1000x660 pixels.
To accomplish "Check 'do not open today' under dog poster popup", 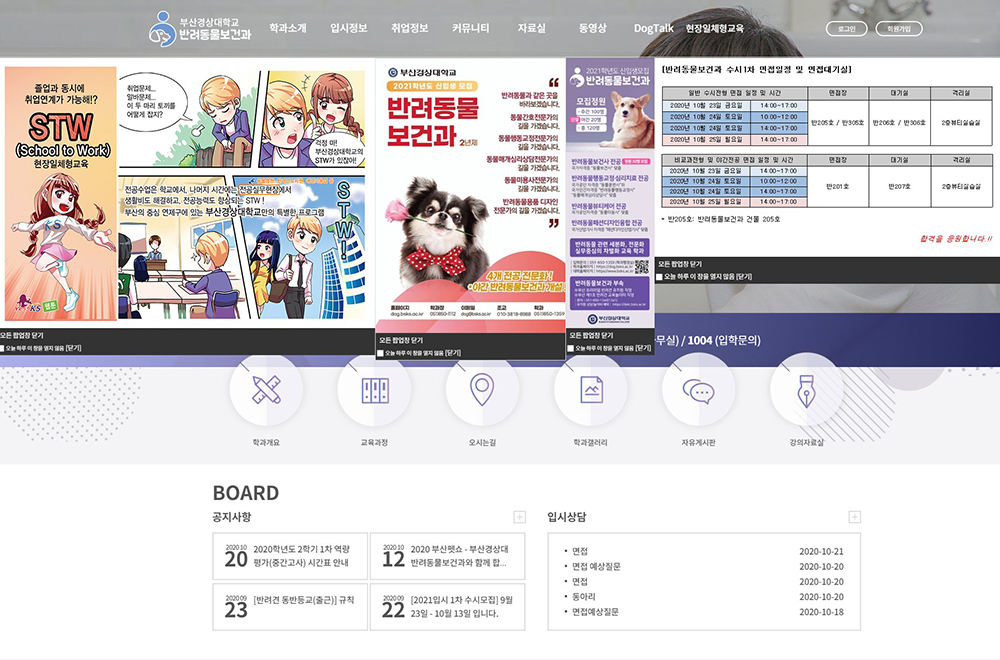I will 381,353.
